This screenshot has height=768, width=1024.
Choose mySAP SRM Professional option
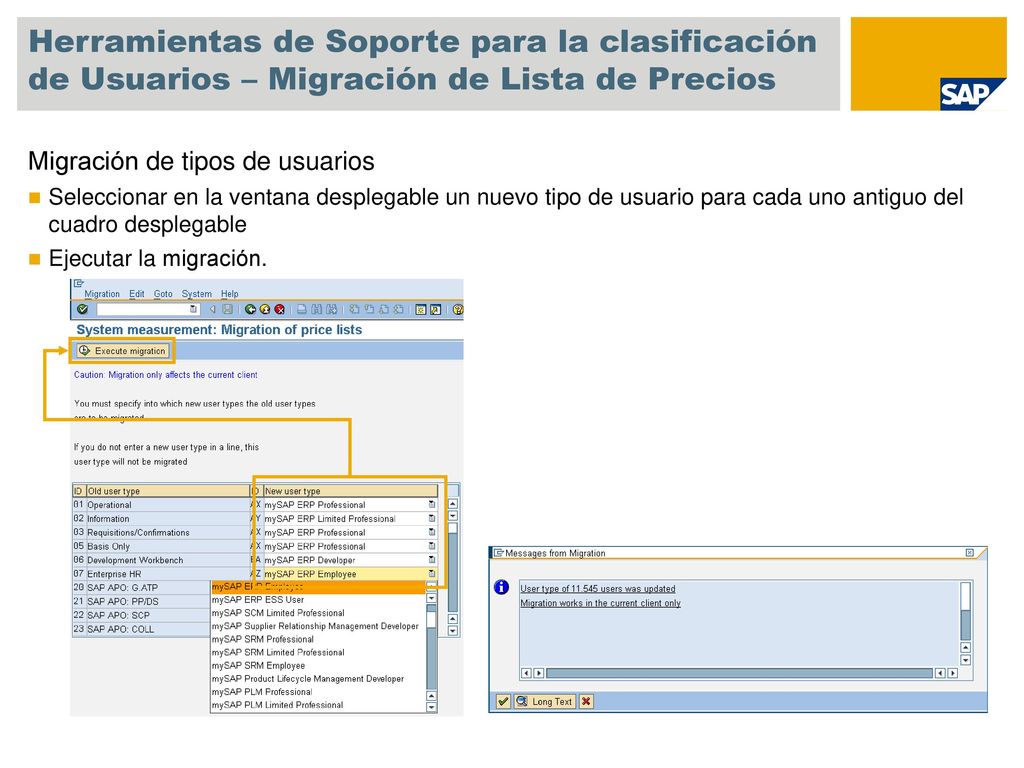(x=318, y=639)
